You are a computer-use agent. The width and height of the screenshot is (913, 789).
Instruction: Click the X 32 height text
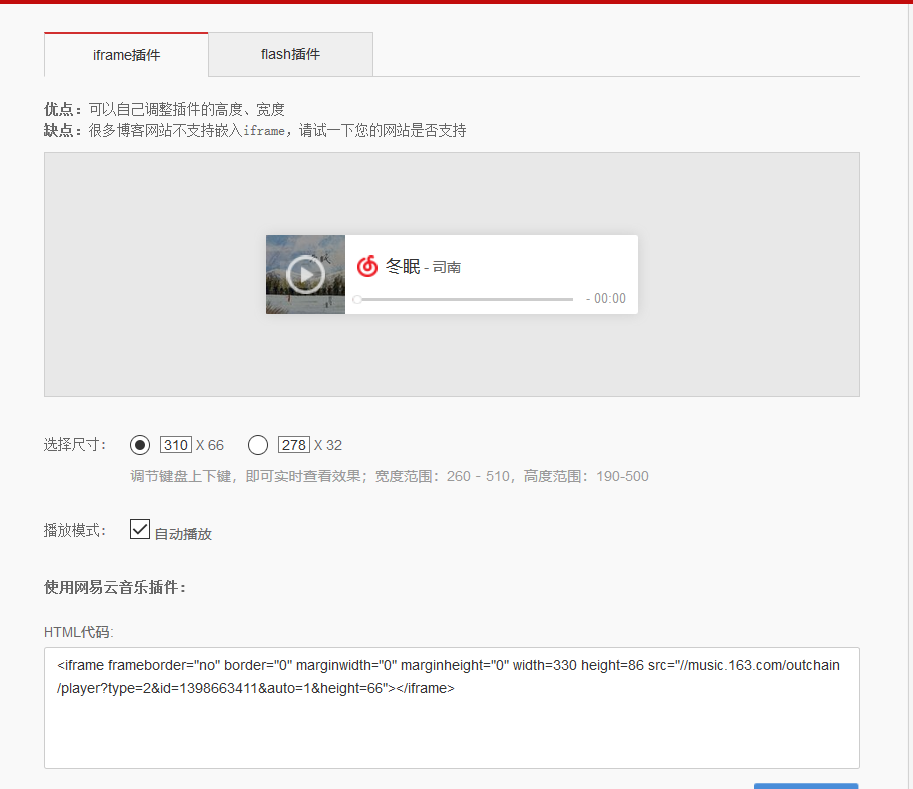[328, 445]
